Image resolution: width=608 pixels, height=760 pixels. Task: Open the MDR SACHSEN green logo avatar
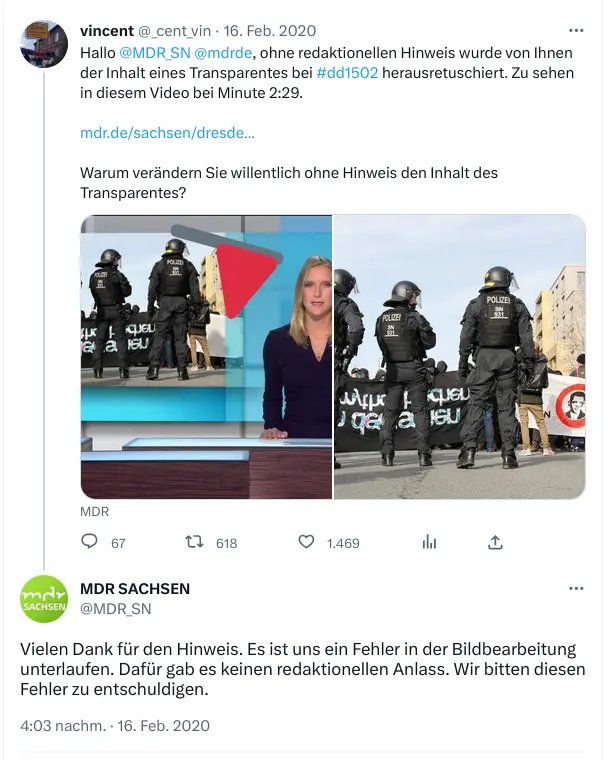click(44, 599)
